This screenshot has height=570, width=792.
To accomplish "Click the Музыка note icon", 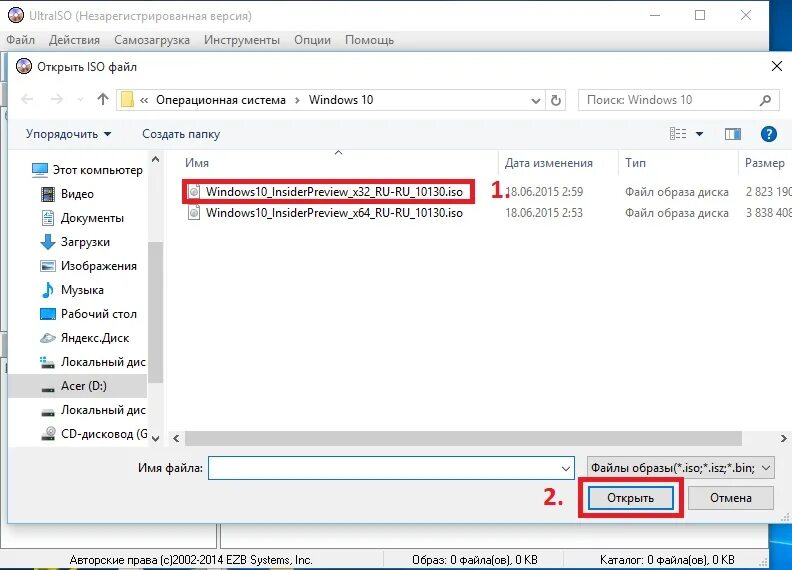I will tap(47, 290).
